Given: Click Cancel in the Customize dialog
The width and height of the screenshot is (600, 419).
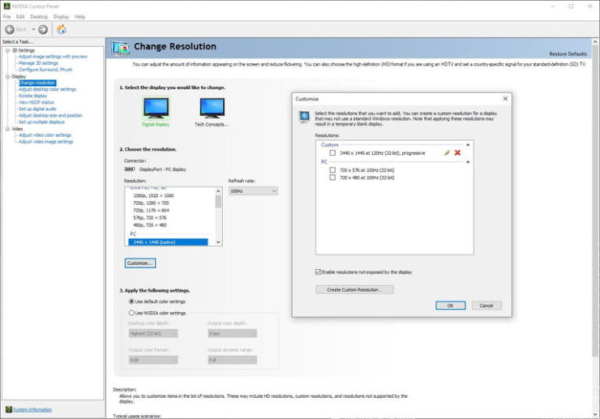Looking at the screenshot, I should (x=486, y=305).
